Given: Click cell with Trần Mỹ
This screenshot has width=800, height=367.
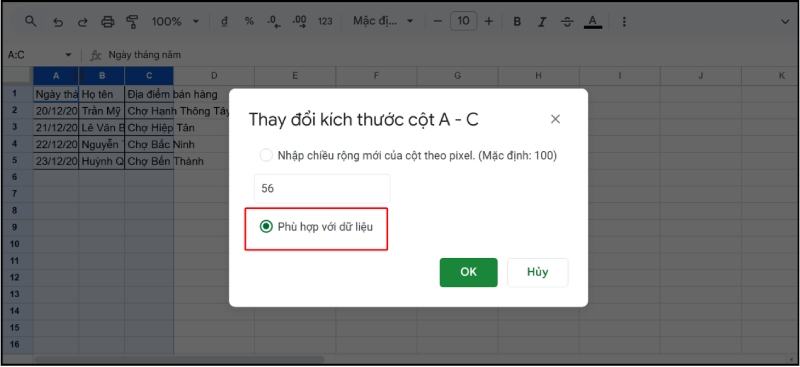Looking at the screenshot, I should (x=102, y=111).
